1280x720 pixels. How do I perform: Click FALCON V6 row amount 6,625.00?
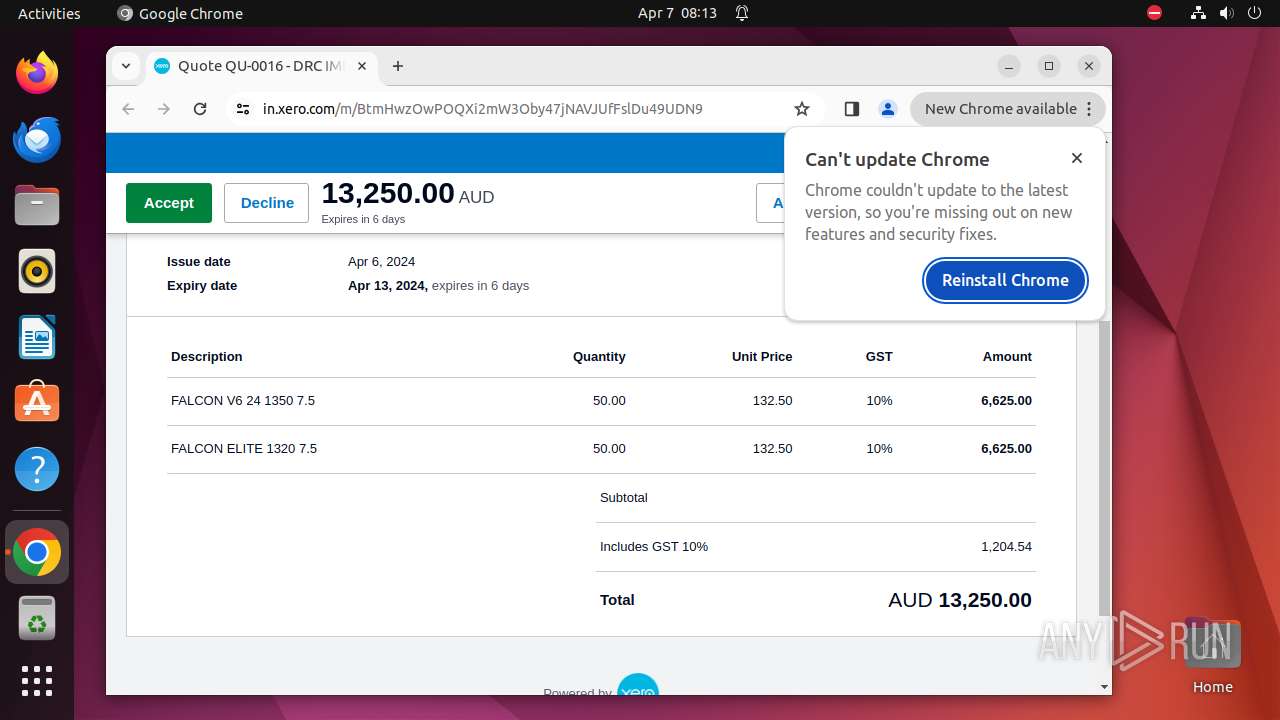point(1006,401)
